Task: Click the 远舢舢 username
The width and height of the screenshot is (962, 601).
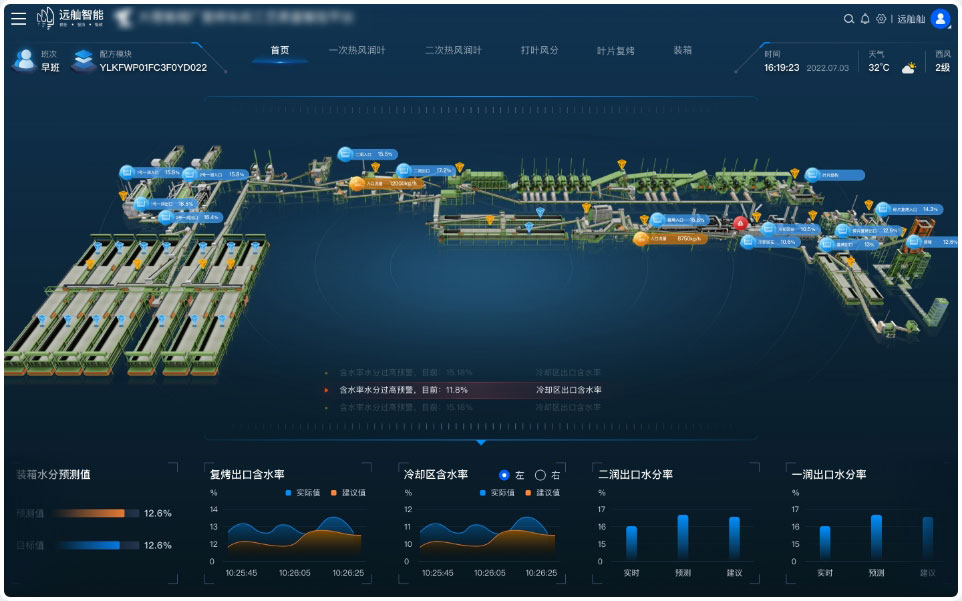Action: click(911, 19)
